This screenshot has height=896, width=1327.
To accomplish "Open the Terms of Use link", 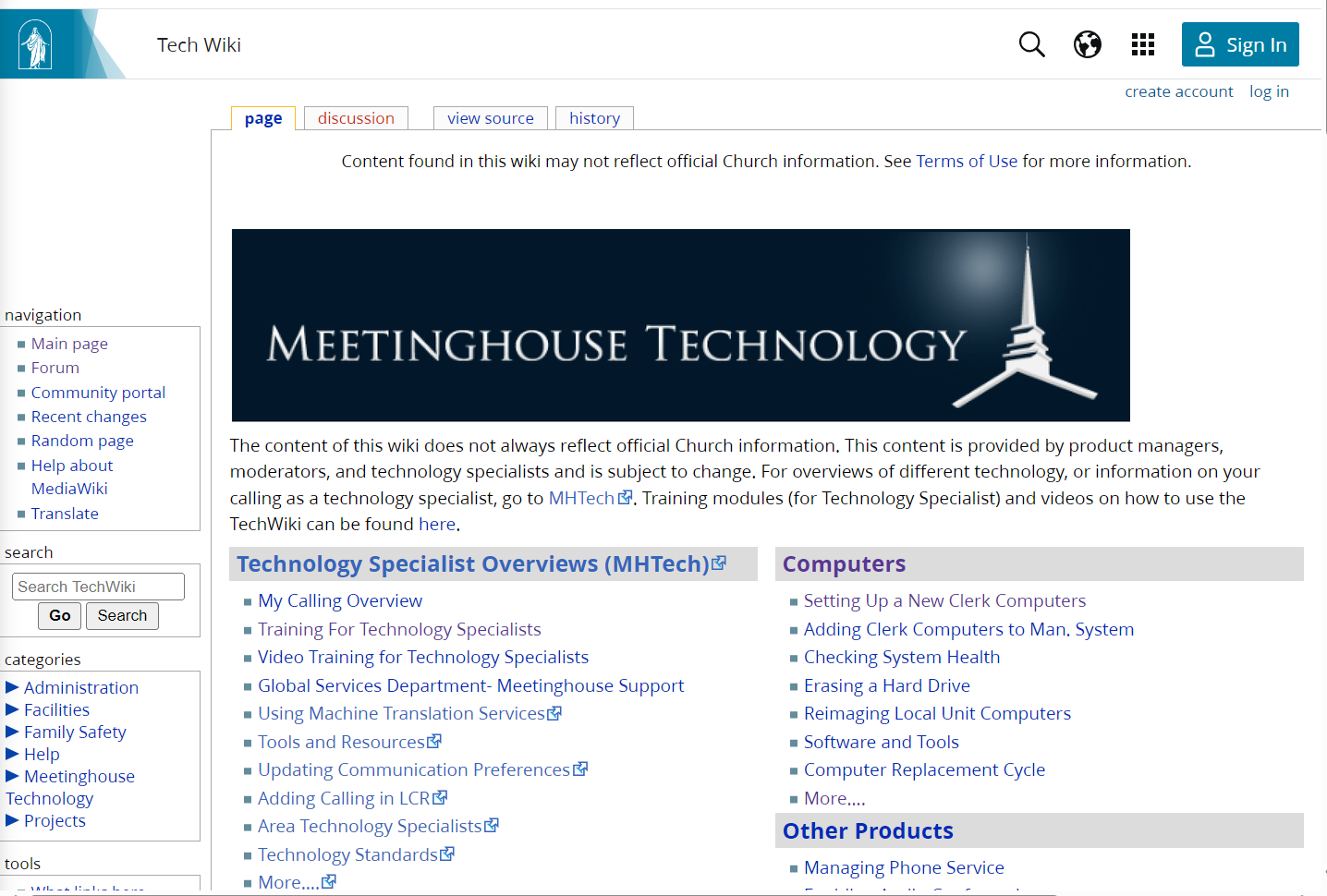I will pos(967,161).
